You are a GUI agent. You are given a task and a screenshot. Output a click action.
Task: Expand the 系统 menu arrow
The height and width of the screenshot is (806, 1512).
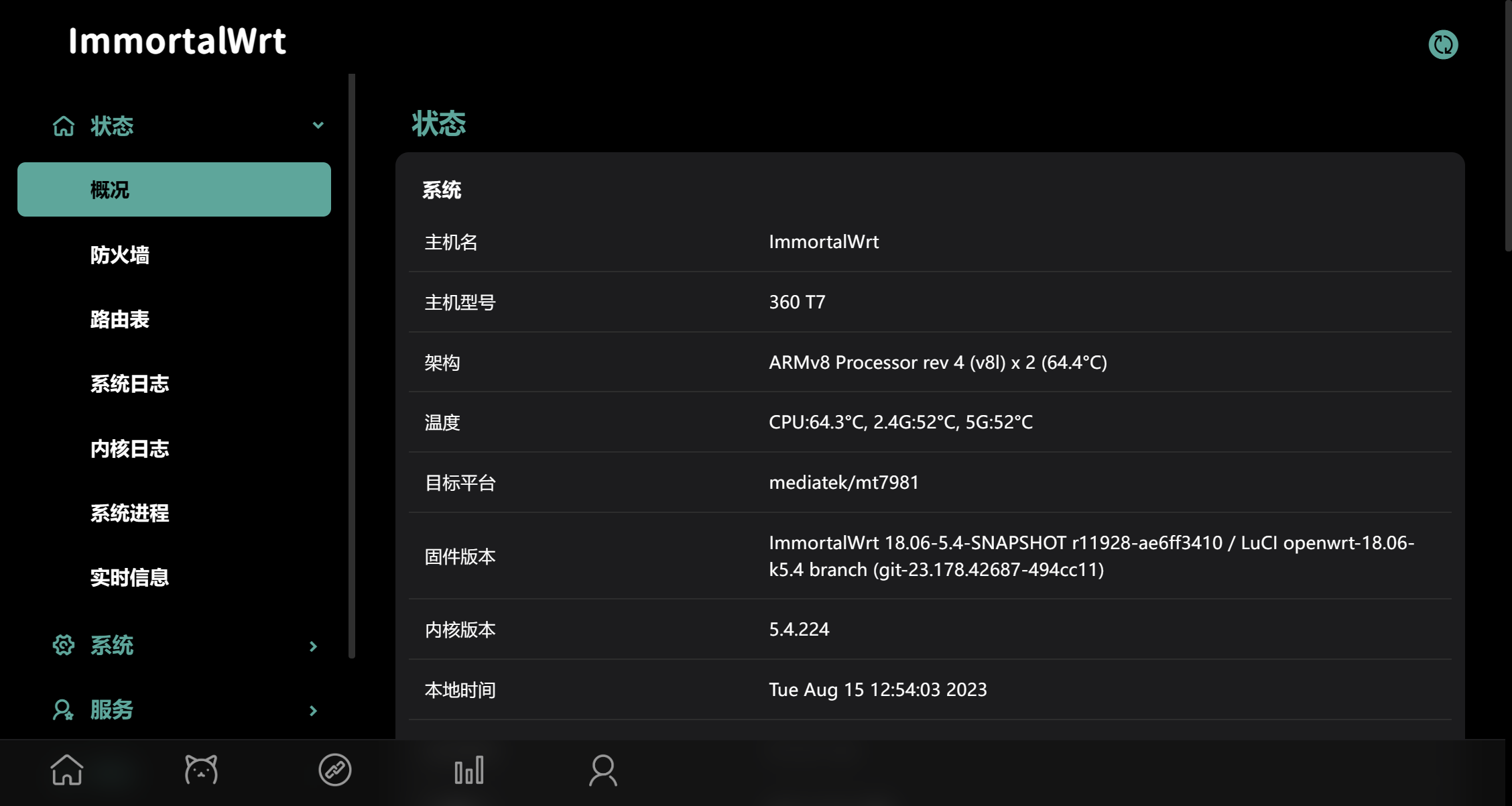tap(313, 646)
